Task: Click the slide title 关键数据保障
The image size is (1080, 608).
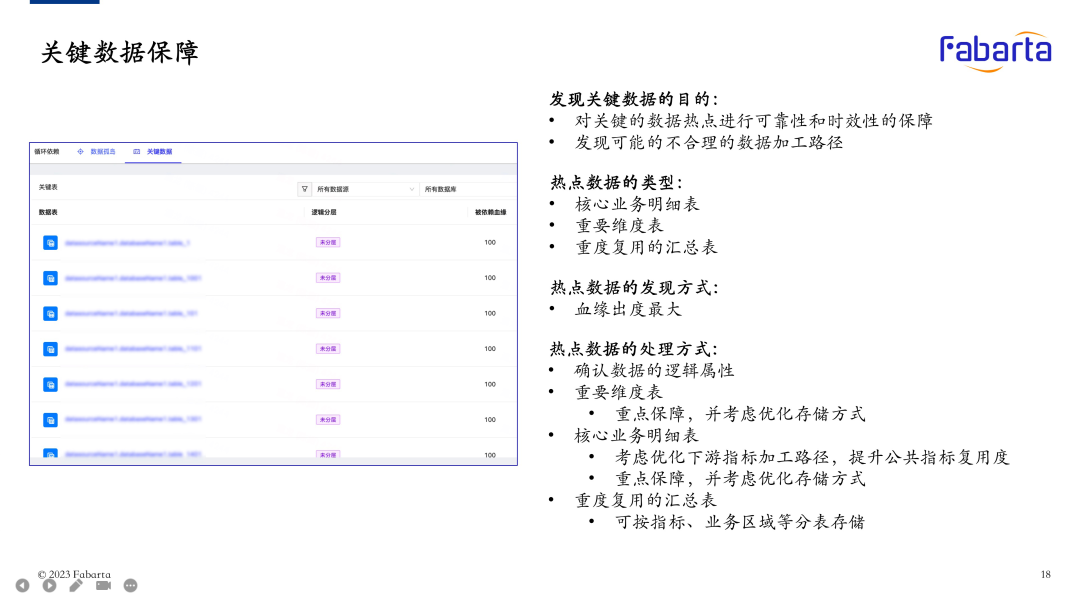Action: 120,52
